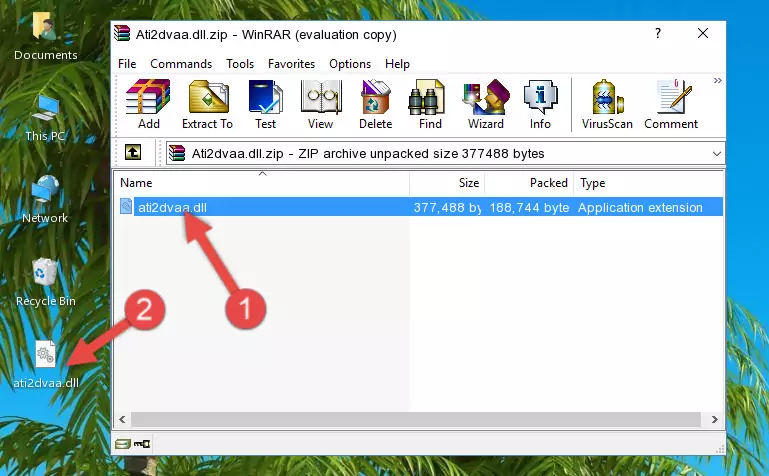The image size is (769, 476).
Task: Open the Help menu
Action: click(x=397, y=64)
